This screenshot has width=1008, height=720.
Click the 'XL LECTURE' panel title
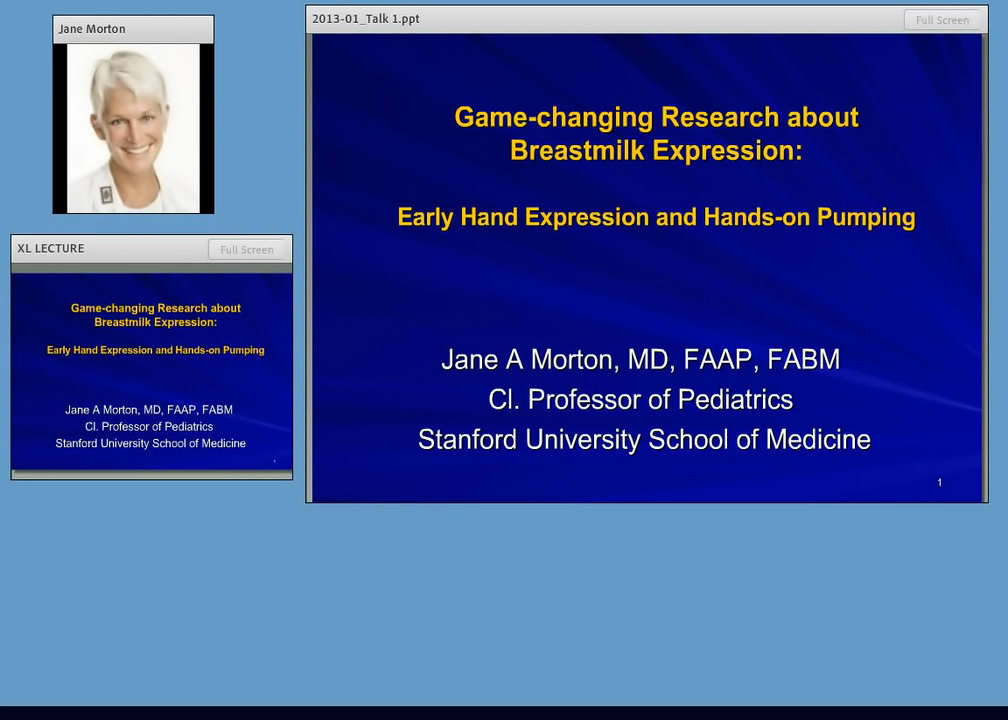pos(51,248)
